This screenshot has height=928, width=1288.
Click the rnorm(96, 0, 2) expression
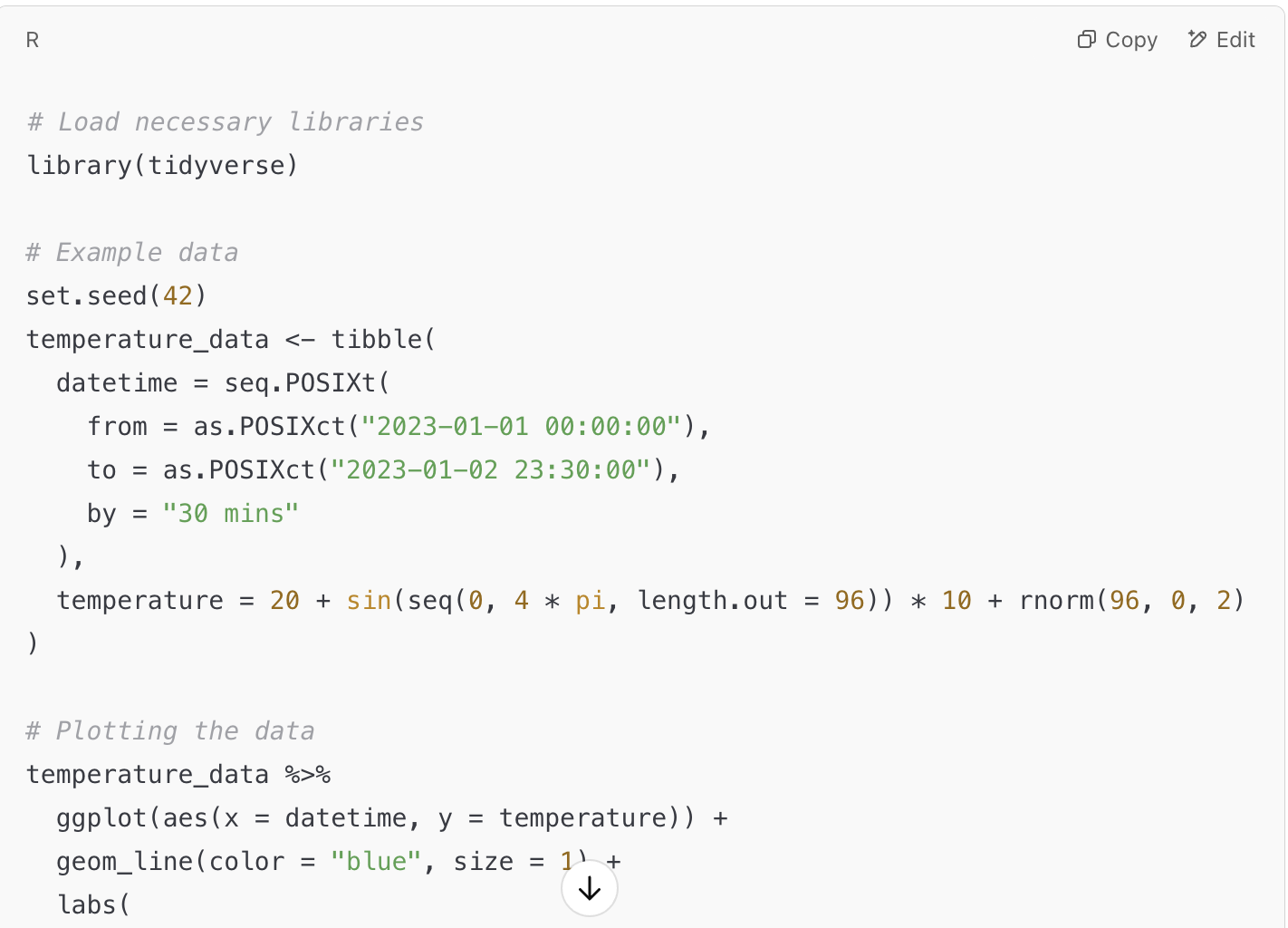[x=1134, y=600]
